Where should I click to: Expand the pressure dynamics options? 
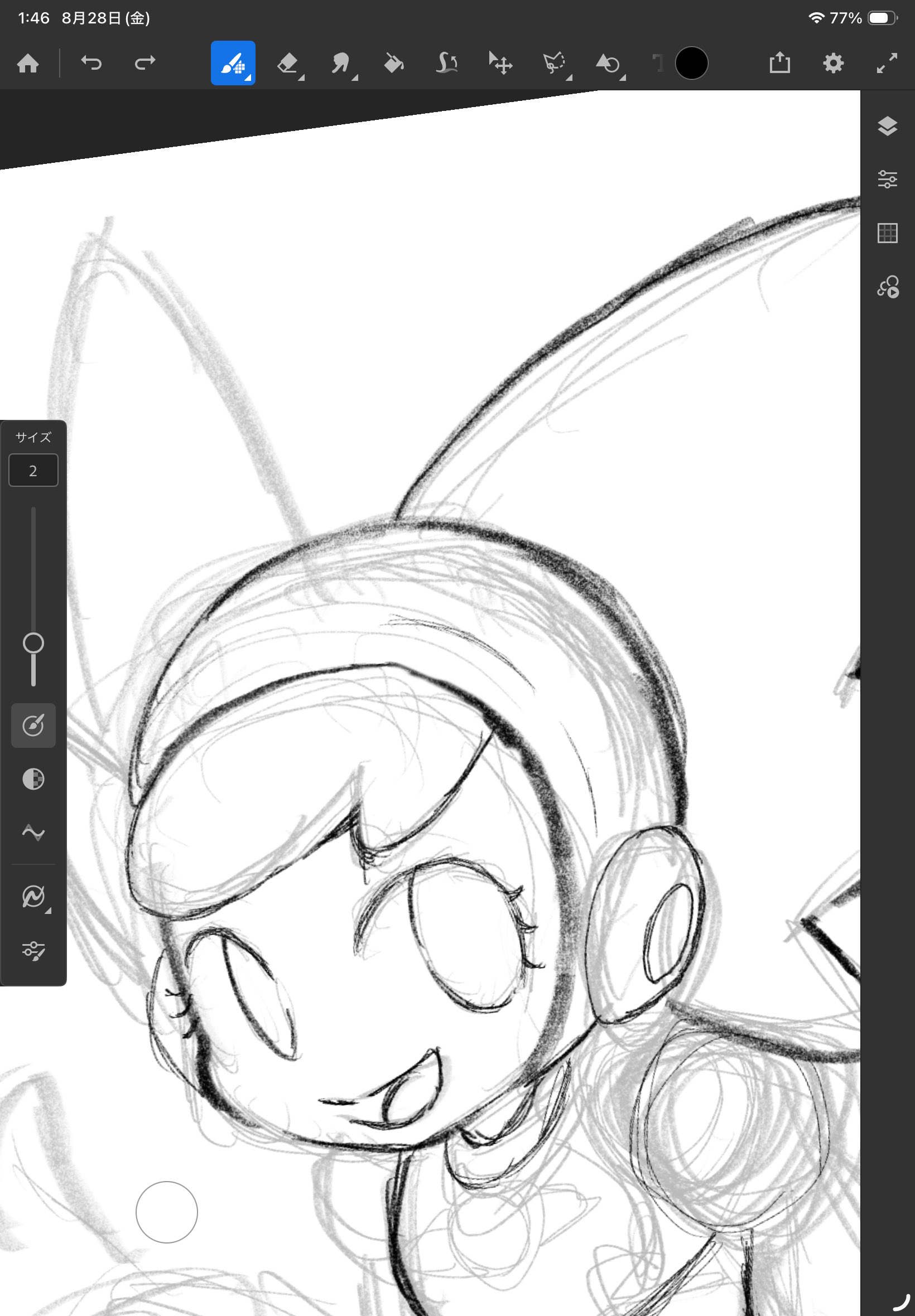click(48, 911)
